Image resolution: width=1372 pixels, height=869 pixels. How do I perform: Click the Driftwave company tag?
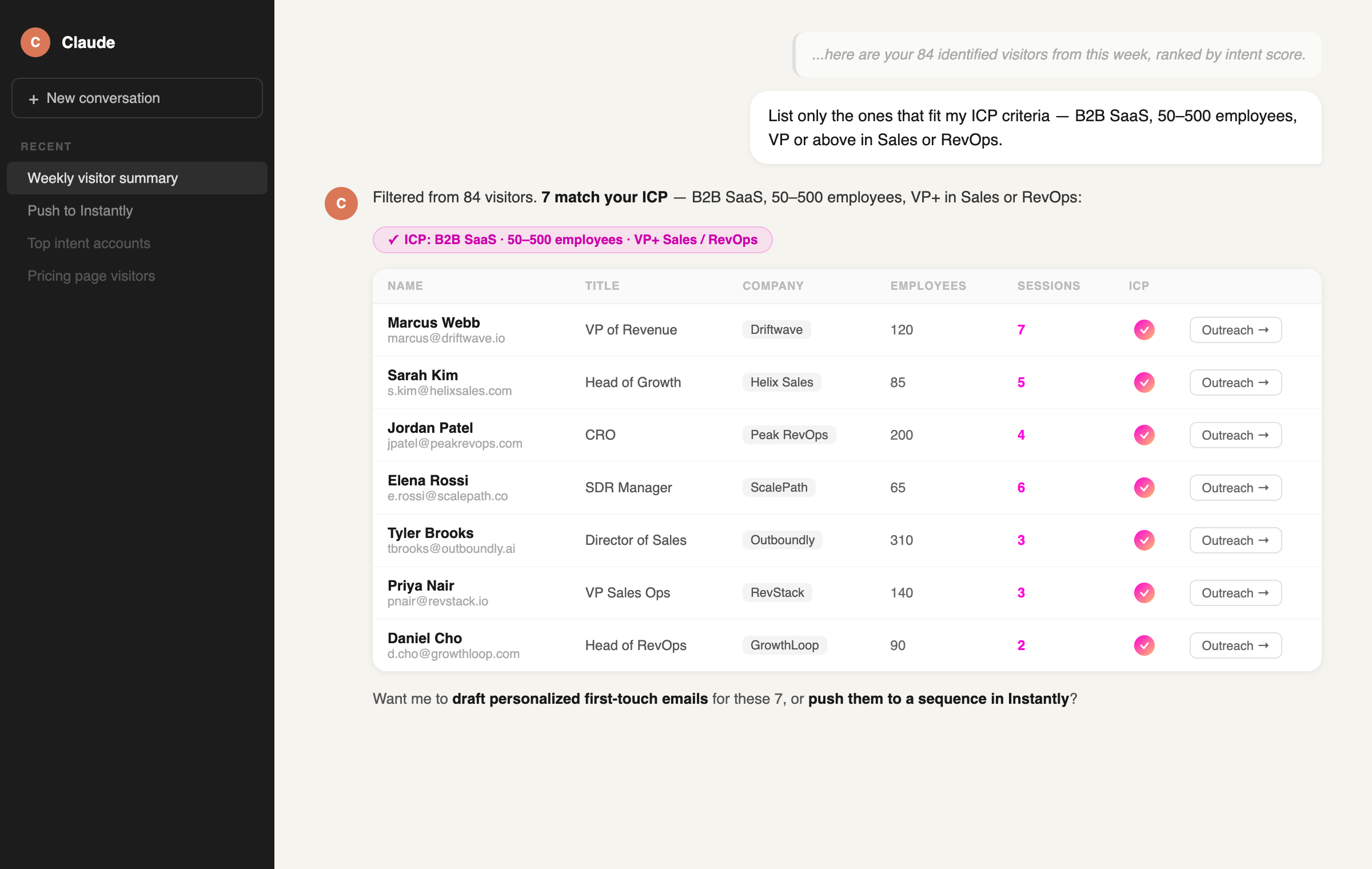click(776, 329)
